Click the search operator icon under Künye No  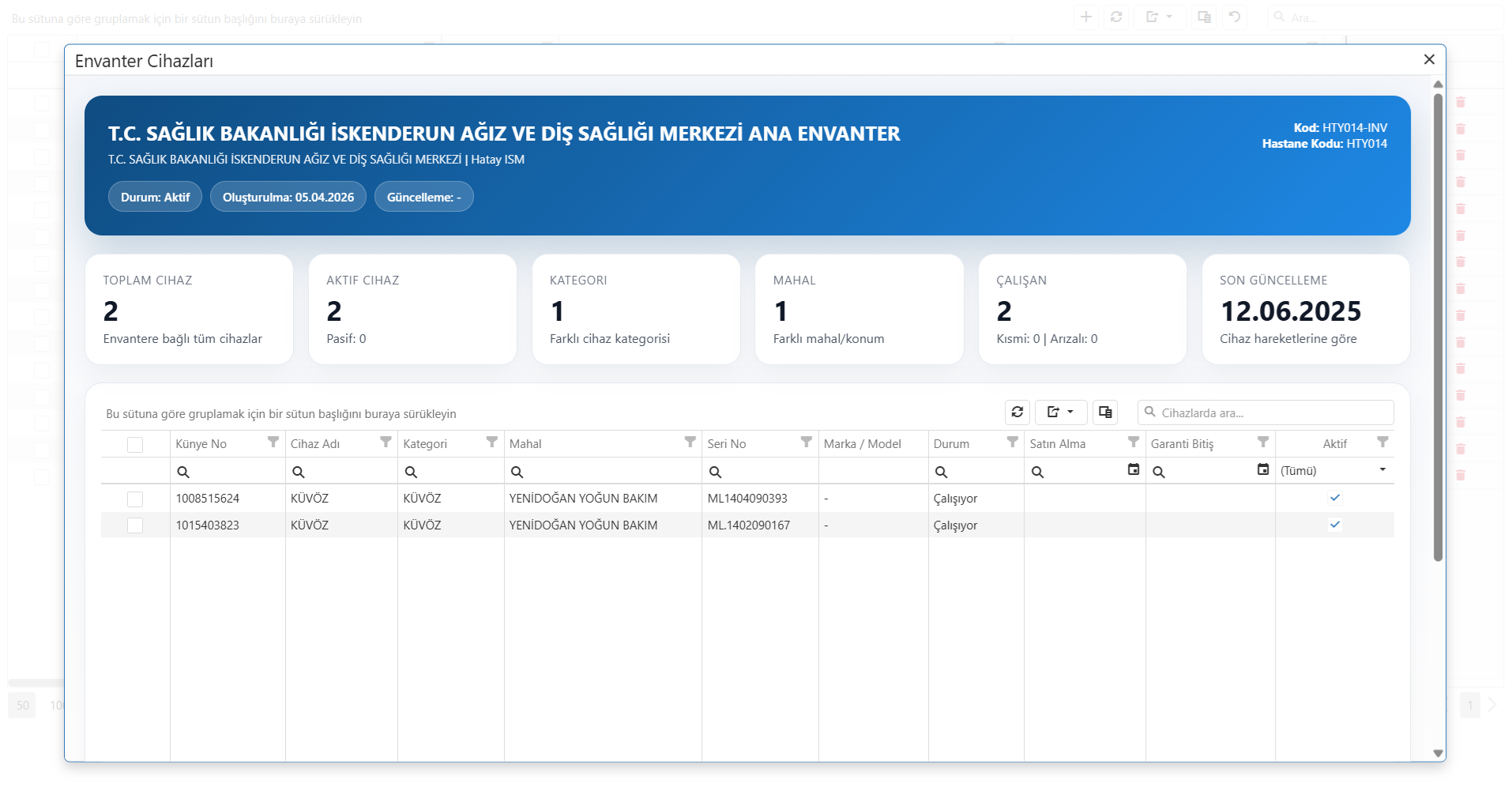tap(183, 472)
